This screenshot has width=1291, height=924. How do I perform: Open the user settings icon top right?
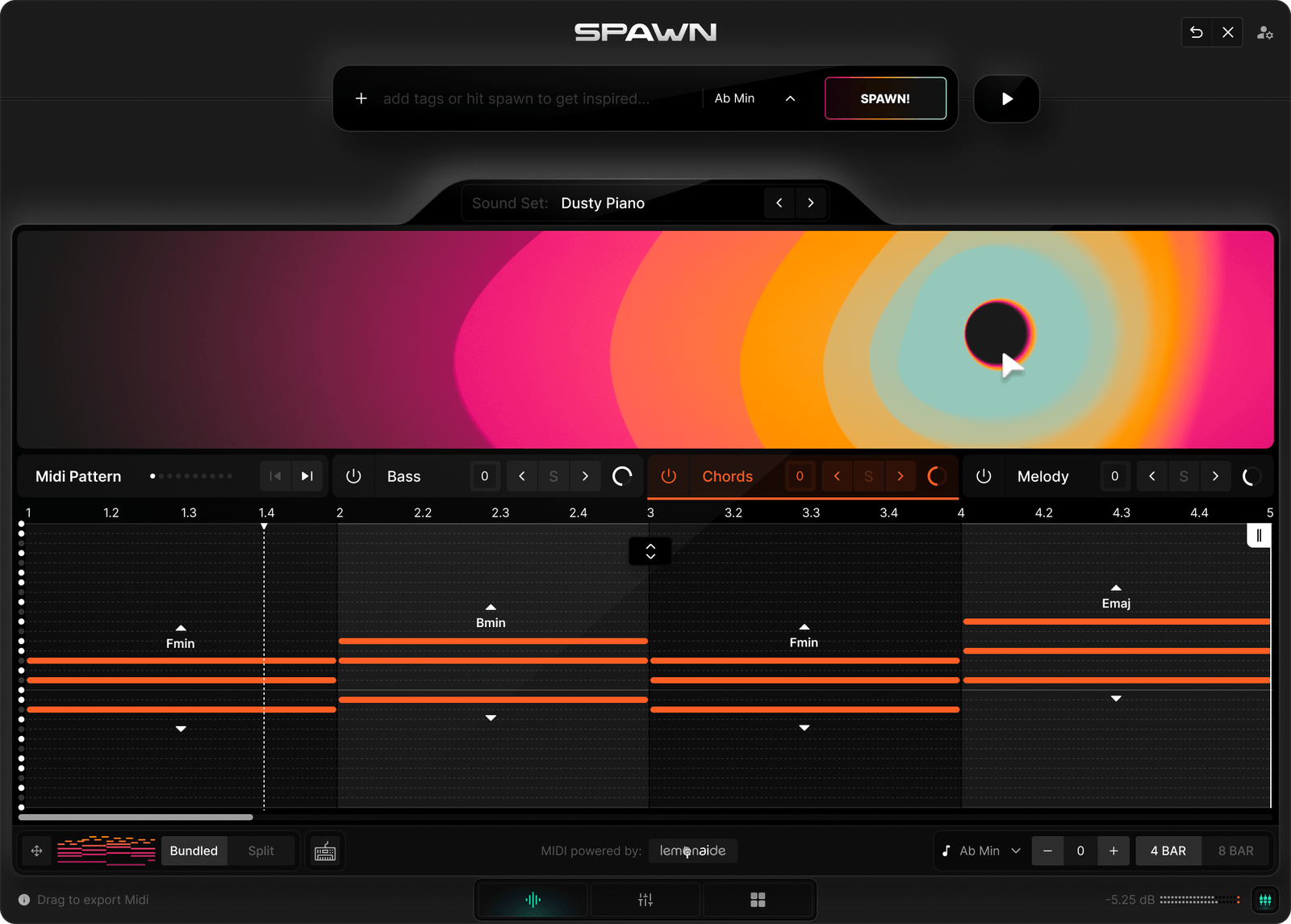tap(1265, 33)
